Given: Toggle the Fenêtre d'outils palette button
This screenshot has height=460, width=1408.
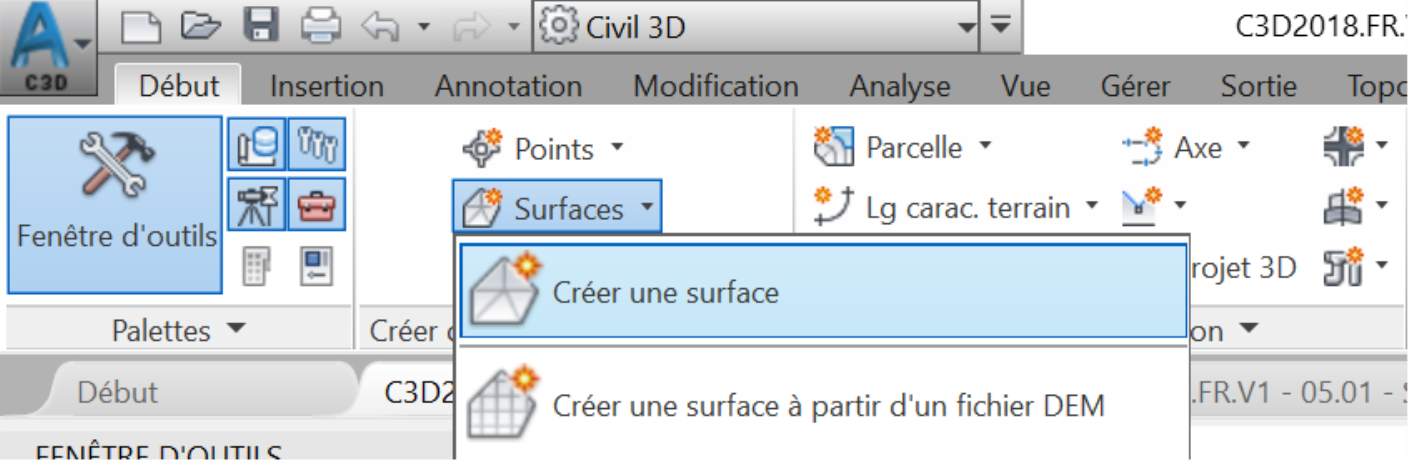Looking at the screenshot, I should click(x=115, y=204).
